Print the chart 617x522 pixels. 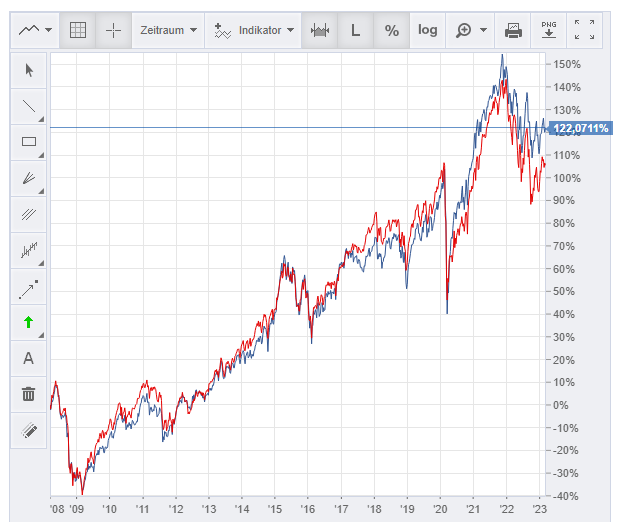click(513, 30)
